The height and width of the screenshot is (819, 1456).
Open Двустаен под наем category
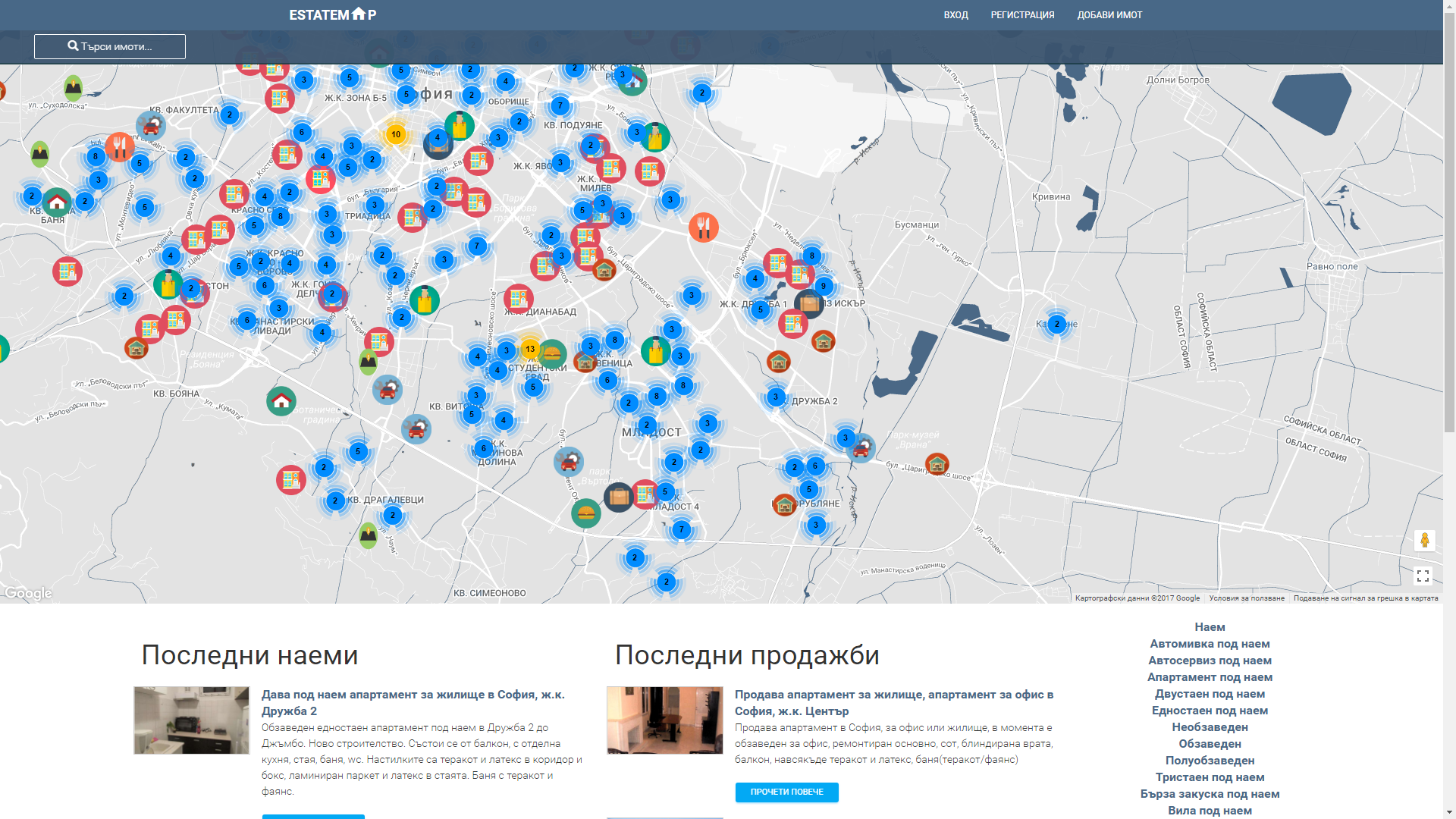point(1210,694)
